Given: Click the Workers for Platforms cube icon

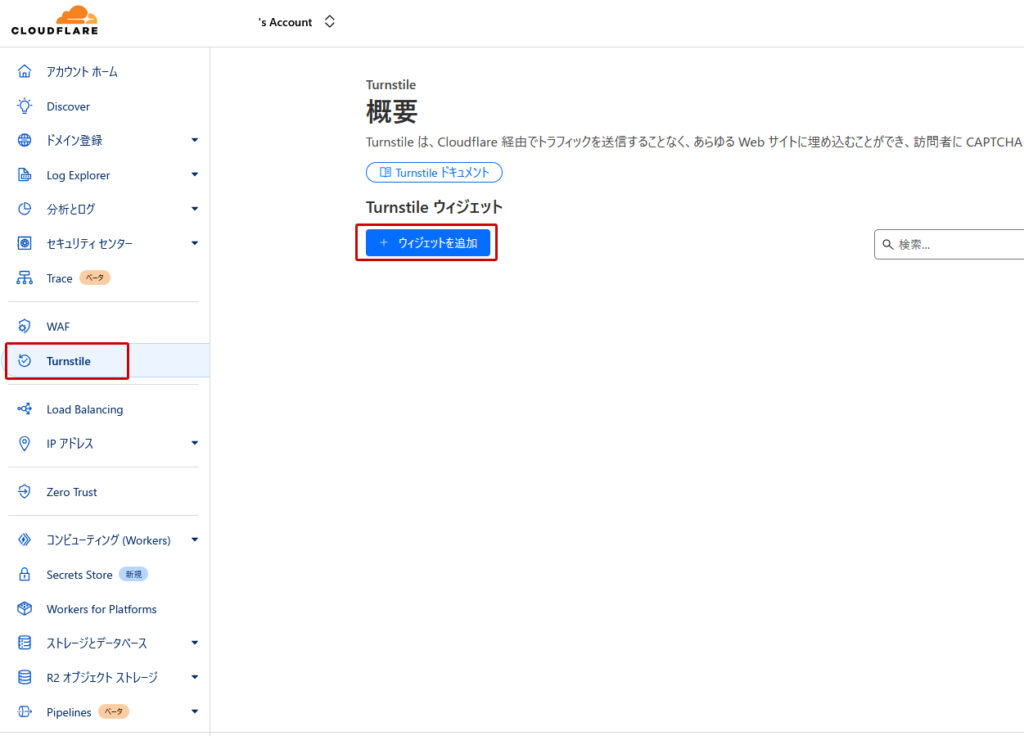Looking at the screenshot, I should [x=25, y=609].
